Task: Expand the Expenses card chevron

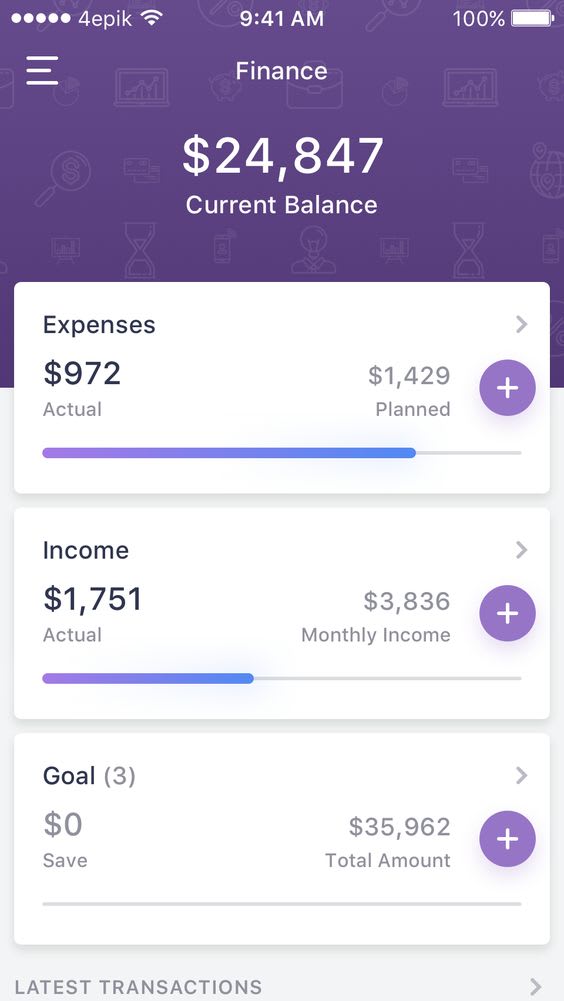Action: tap(521, 324)
